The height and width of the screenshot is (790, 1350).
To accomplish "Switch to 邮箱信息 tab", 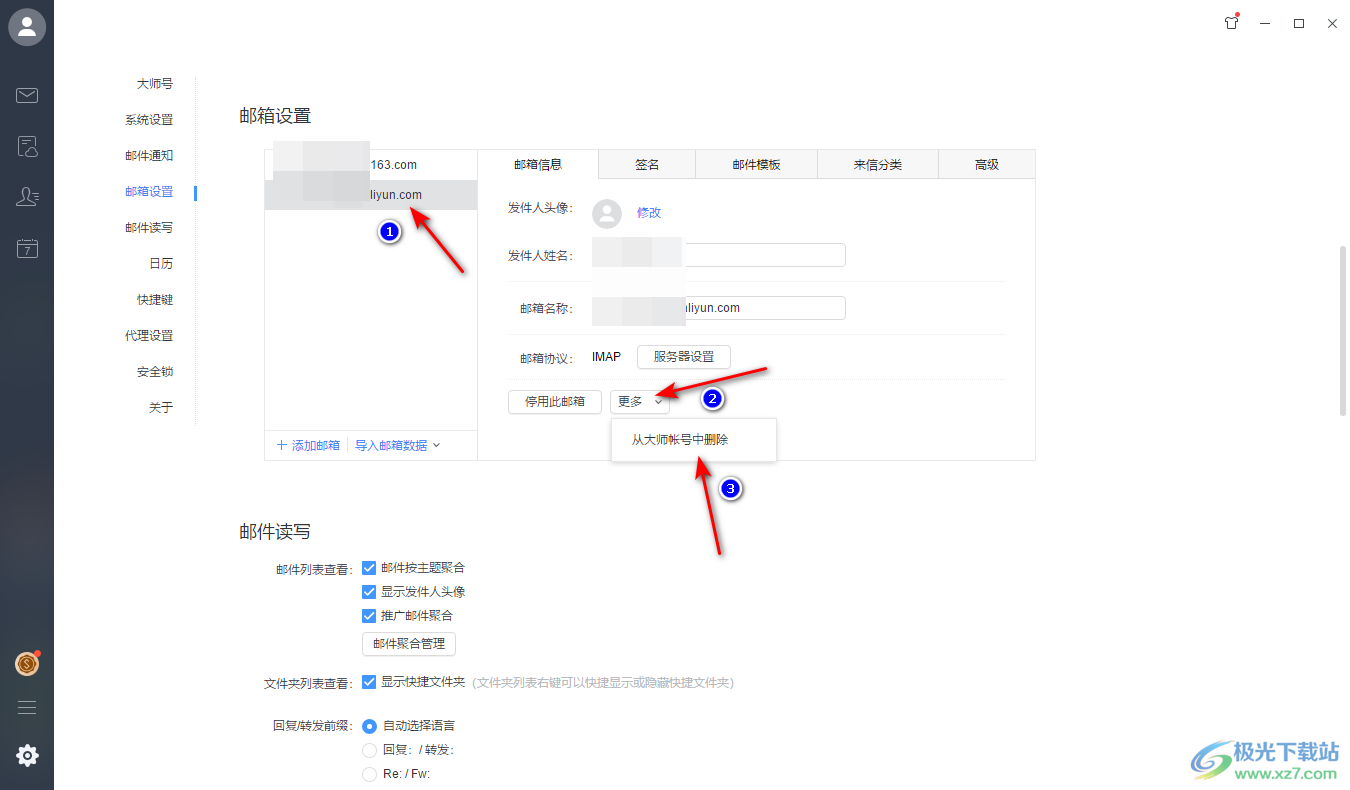I will 538,164.
